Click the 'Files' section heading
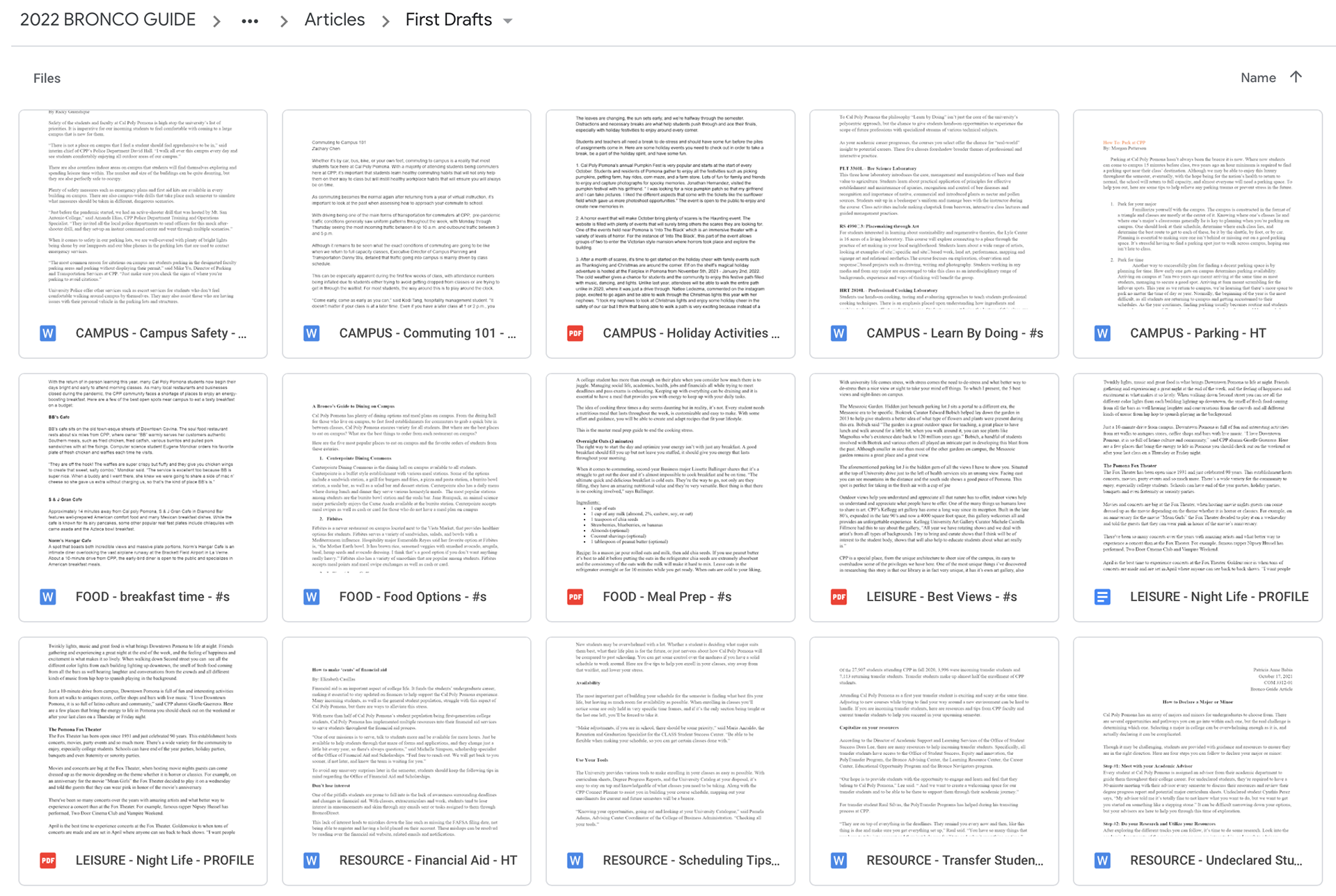1336x896 pixels. tap(47, 79)
